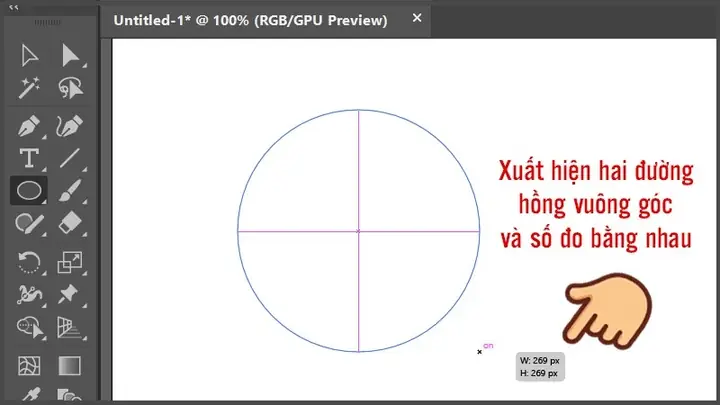720x405 pixels.
Task: Click the circle's center point
Action: click(359, 231)
